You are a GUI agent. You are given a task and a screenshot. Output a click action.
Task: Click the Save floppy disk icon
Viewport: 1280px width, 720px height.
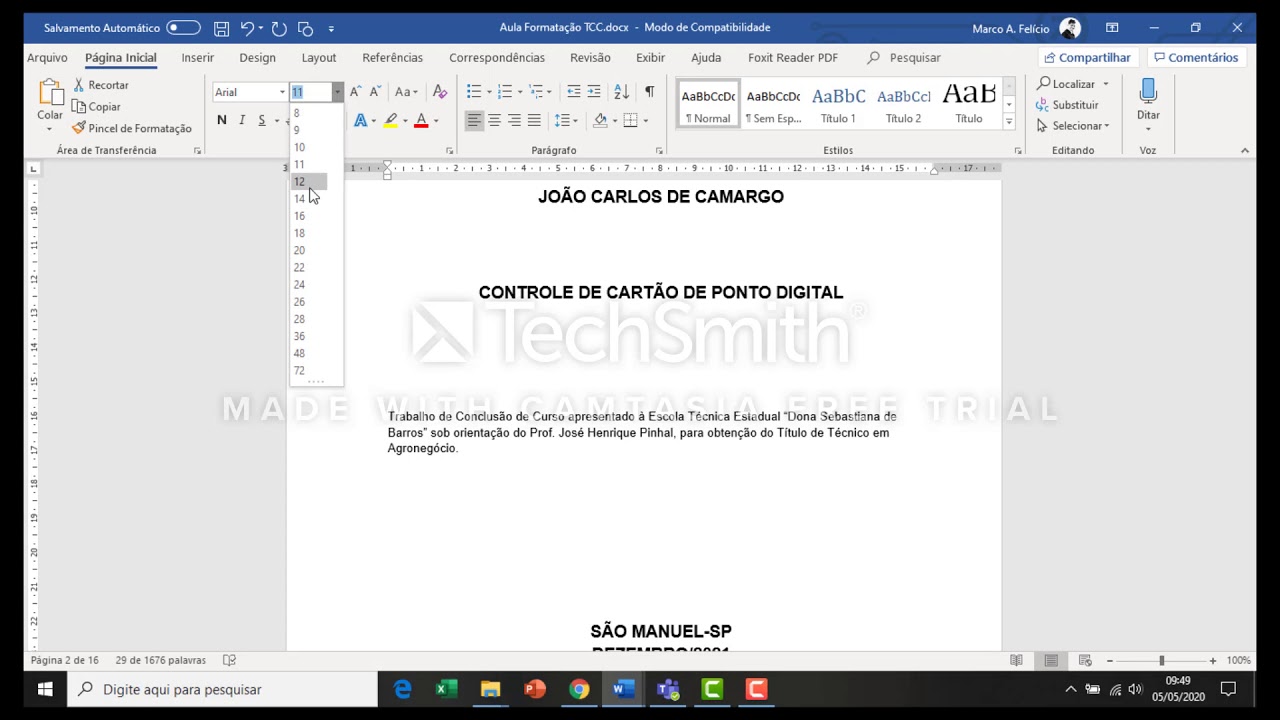click(222, 28)
